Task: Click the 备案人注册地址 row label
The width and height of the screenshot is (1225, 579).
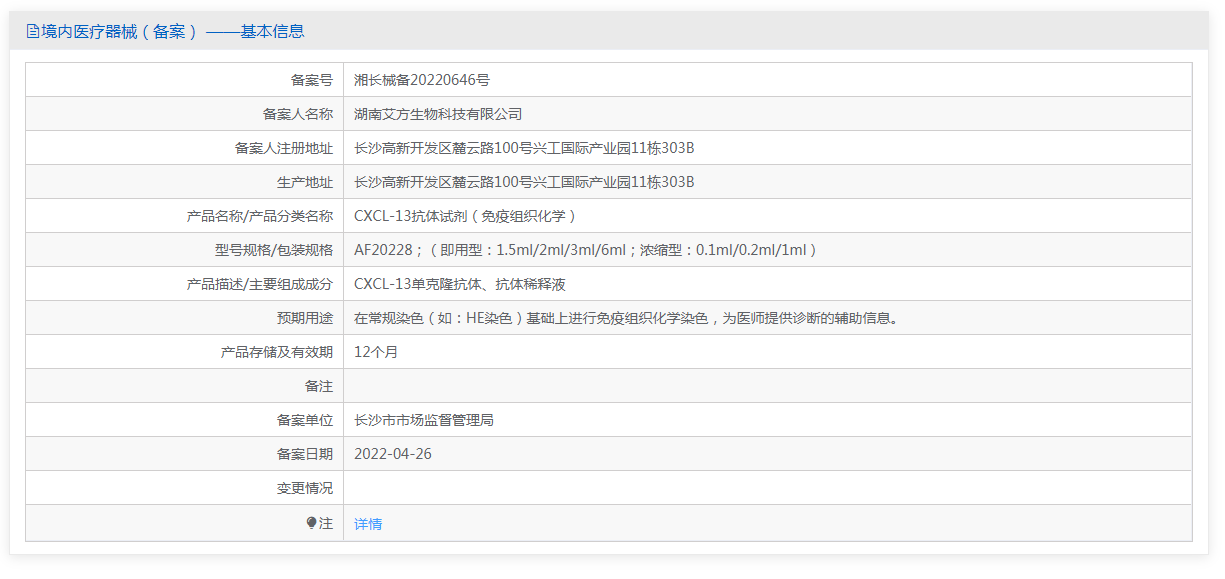Action: 284,148
